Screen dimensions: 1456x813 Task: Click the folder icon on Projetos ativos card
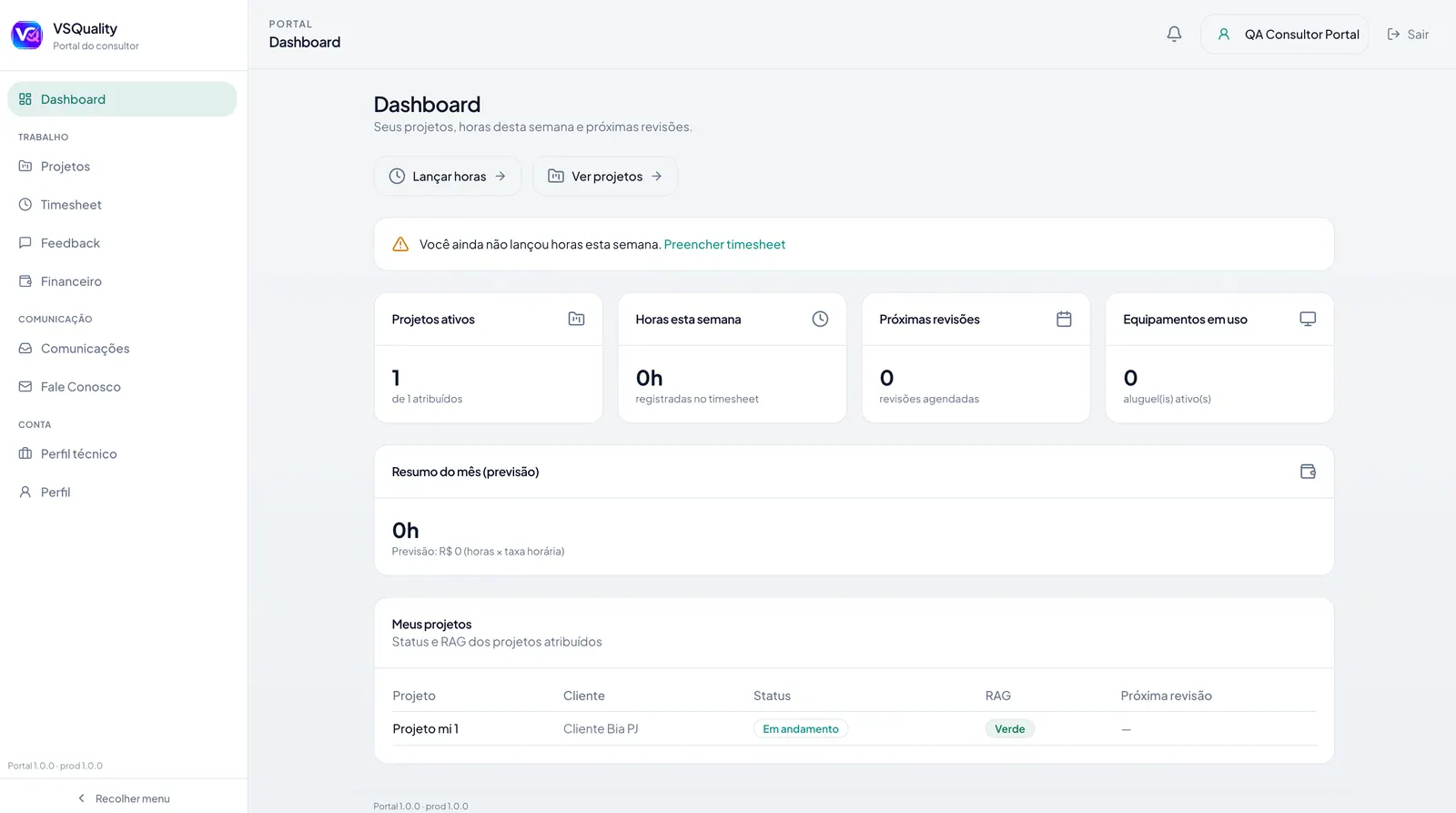(x=576, y=319)
